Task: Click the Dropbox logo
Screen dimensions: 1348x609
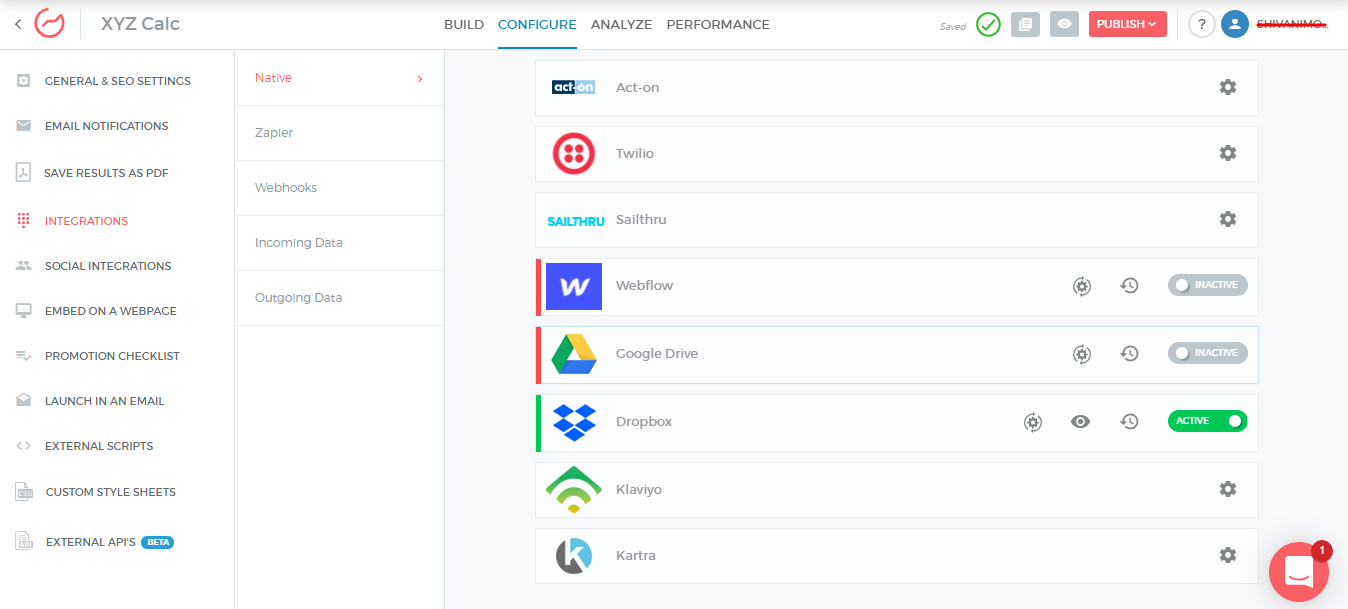Action: click(574, 422)
